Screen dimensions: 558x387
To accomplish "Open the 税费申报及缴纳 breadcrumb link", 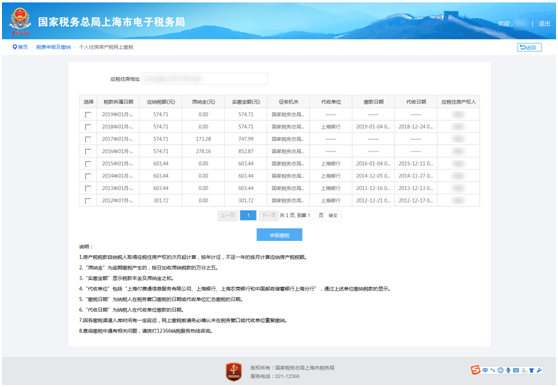I will [53, 47].
